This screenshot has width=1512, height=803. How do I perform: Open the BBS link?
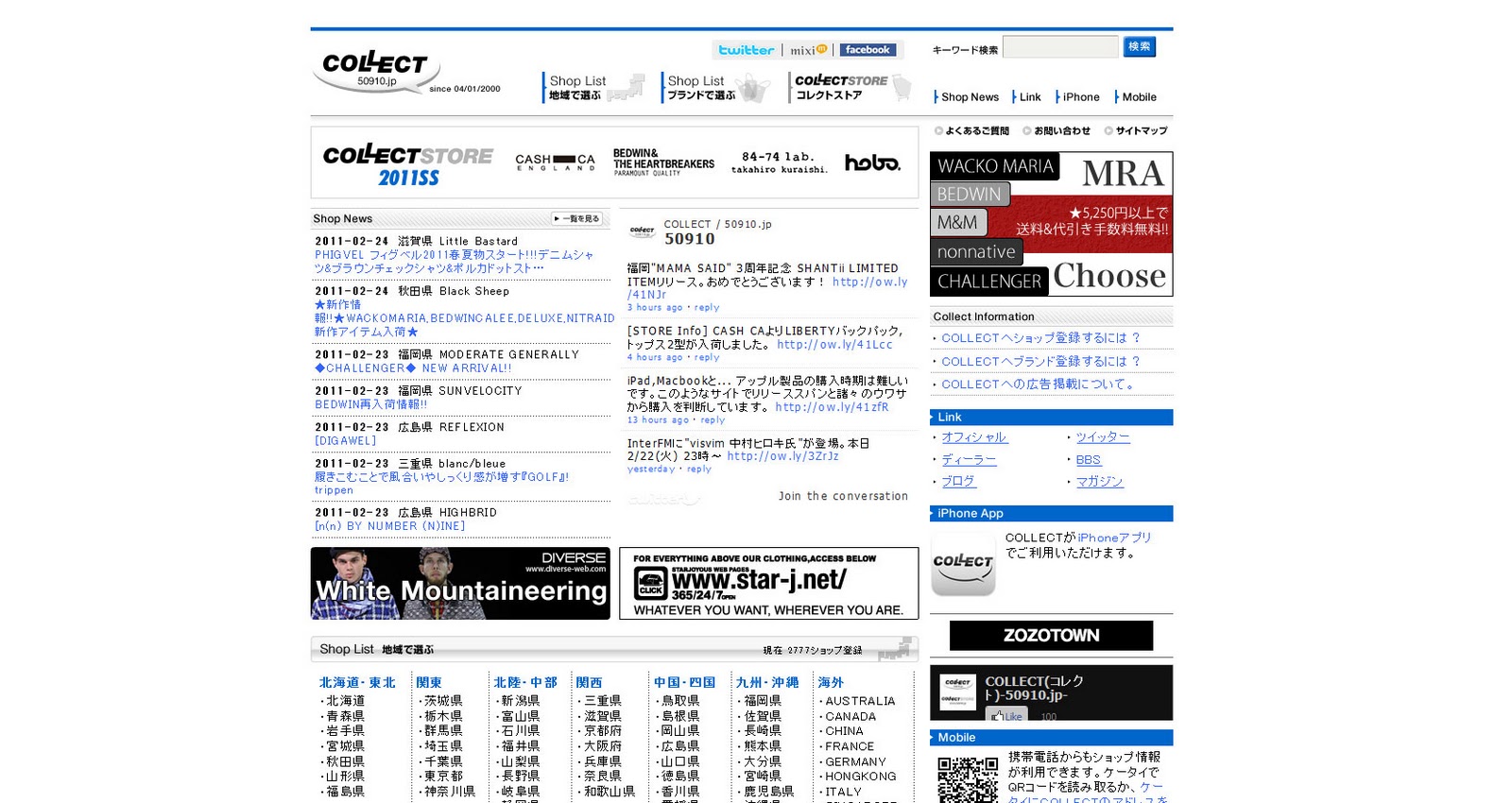click(1088, 460)
